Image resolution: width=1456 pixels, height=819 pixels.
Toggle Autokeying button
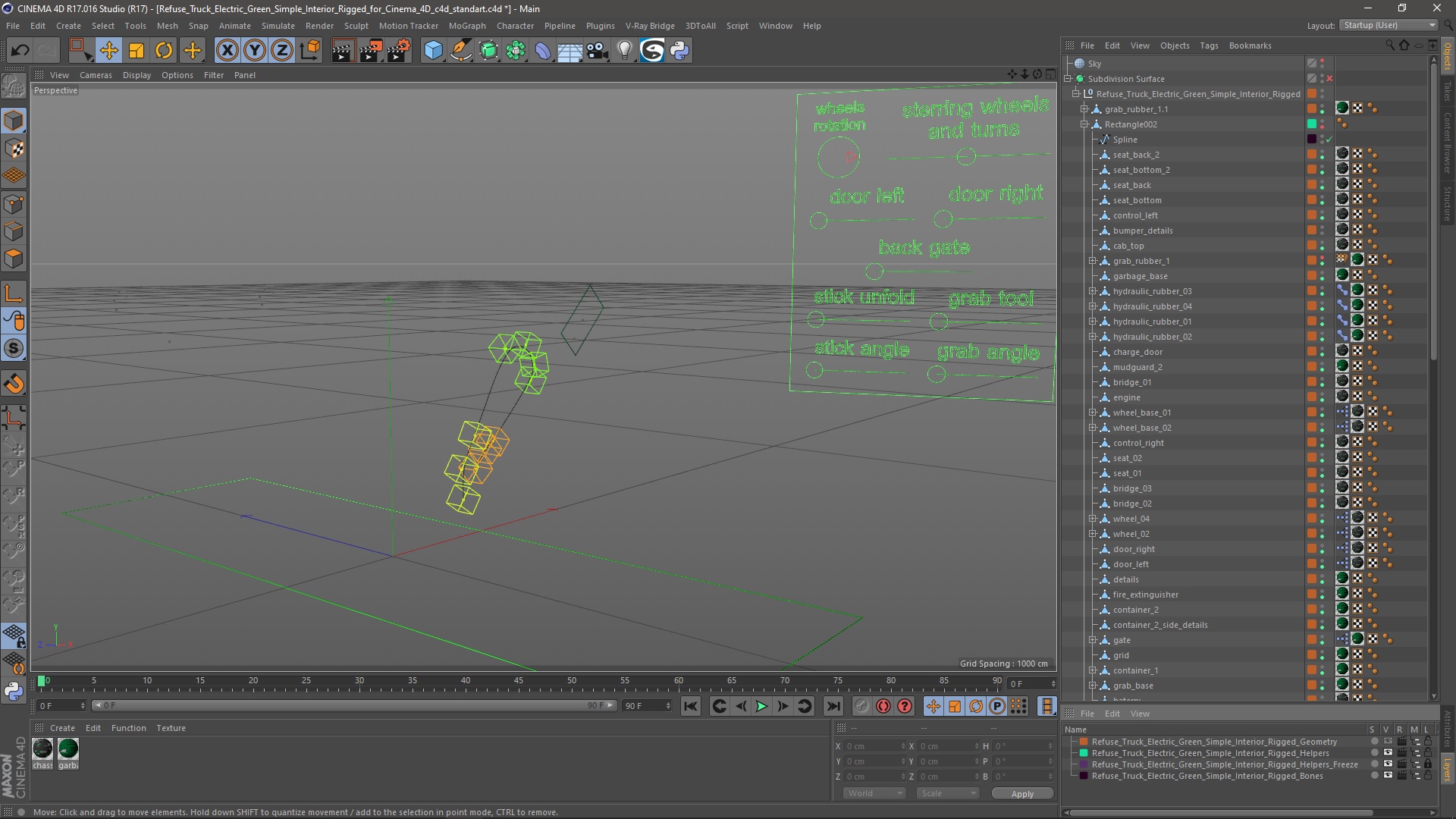pyautogui.click(x=883, y=706)
